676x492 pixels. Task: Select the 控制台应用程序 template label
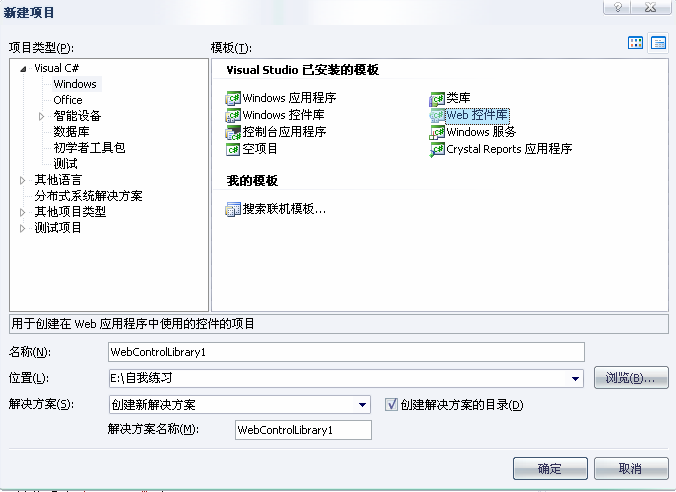click(284, 132)
